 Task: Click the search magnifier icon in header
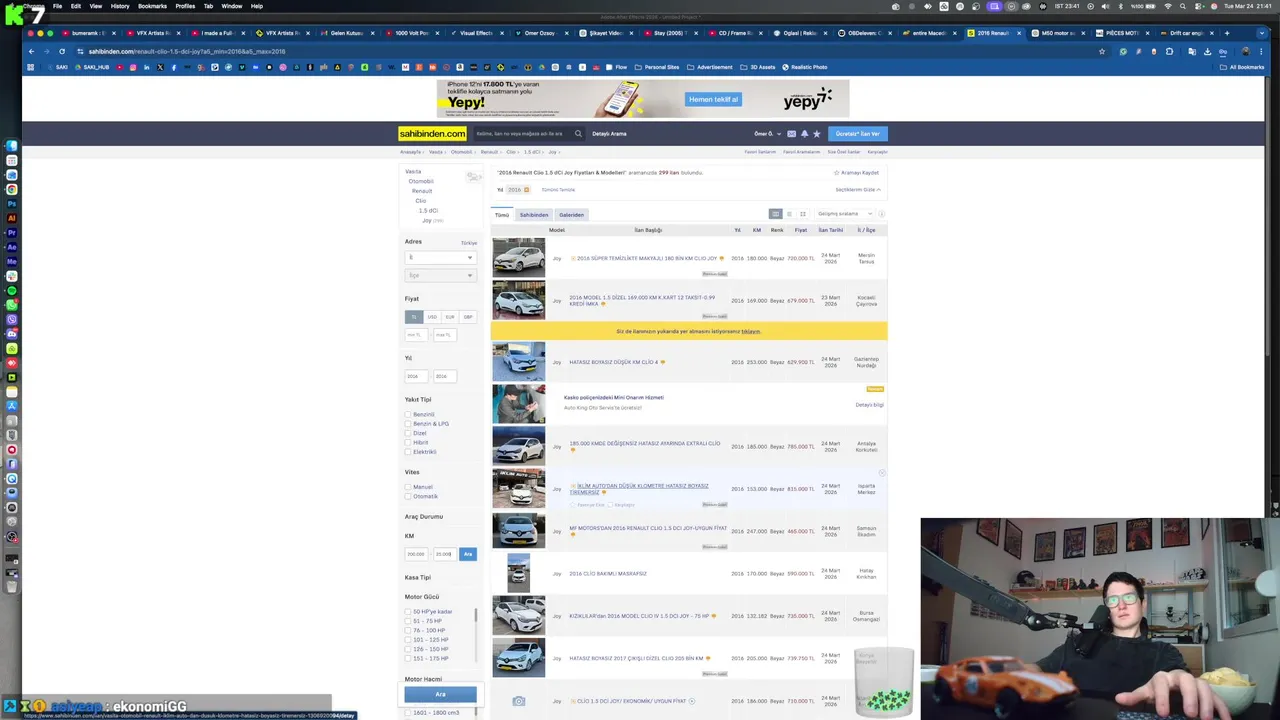coord(578,133)
